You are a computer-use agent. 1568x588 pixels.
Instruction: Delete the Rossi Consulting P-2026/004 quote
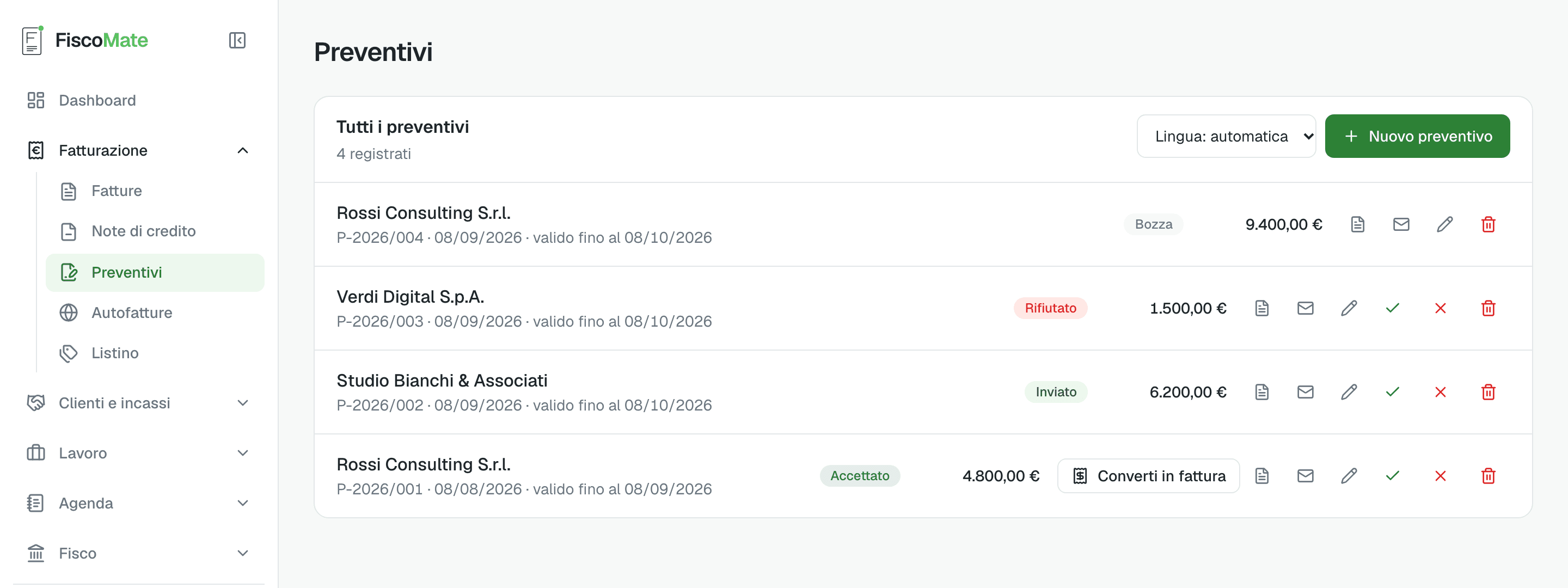[x=1487, y=225]
